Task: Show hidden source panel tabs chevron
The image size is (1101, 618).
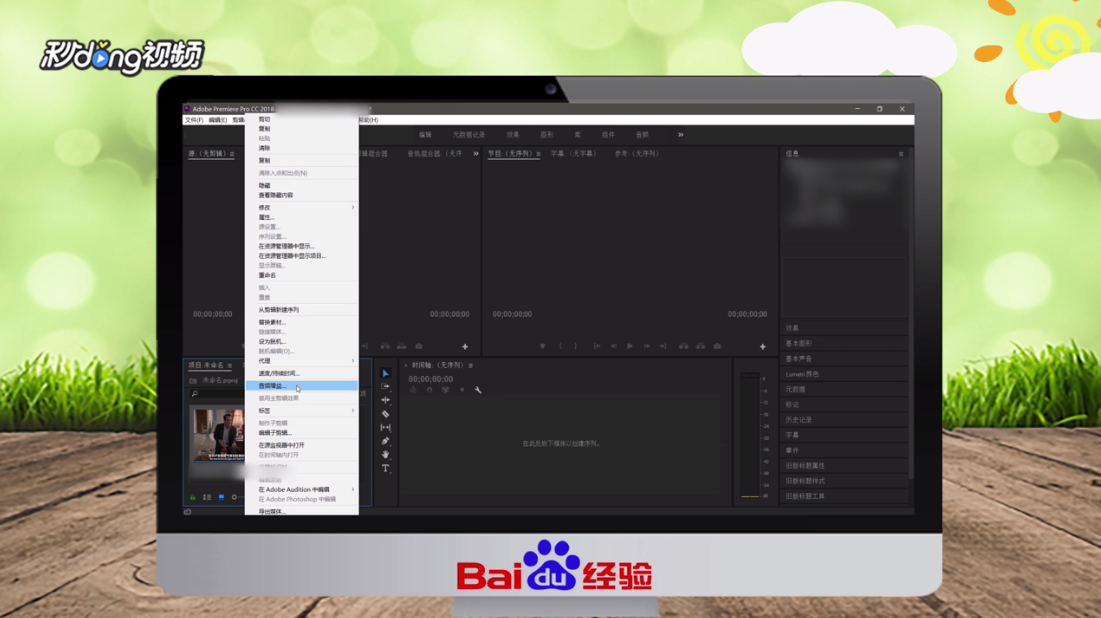Action: [476, 154]
